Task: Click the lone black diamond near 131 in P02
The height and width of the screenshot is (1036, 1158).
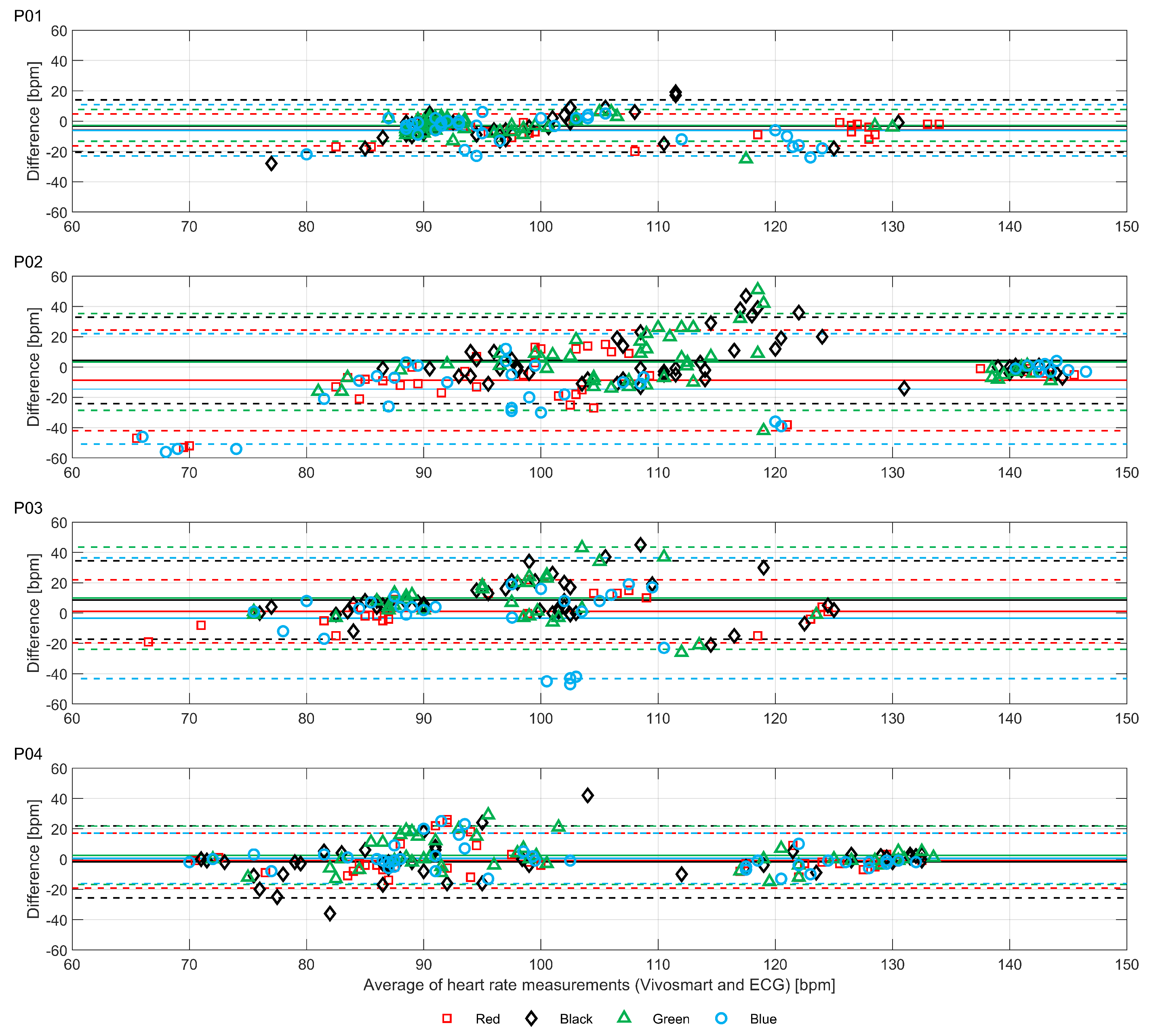Action: point(903,389)
